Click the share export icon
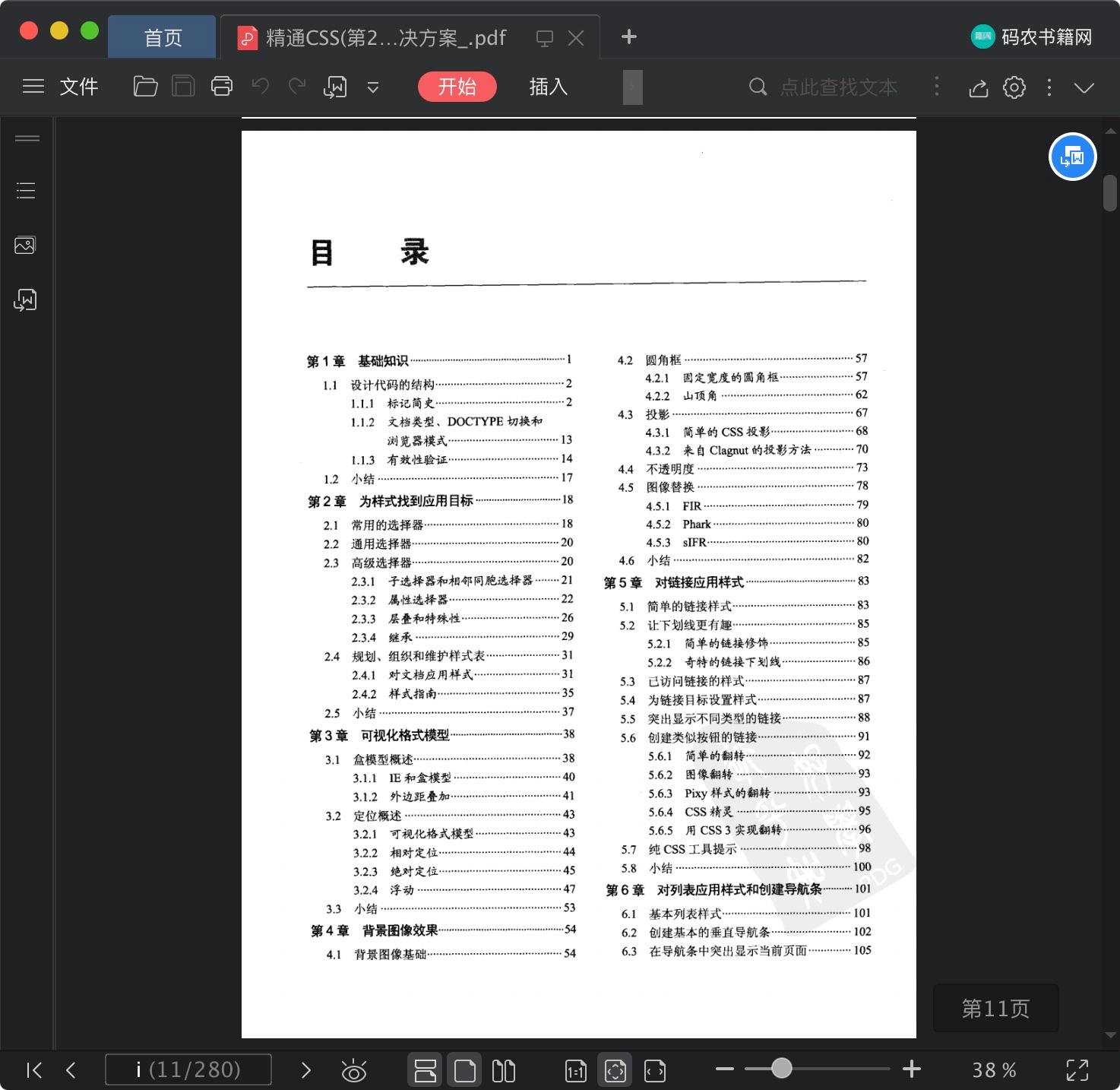 point(979,87)
